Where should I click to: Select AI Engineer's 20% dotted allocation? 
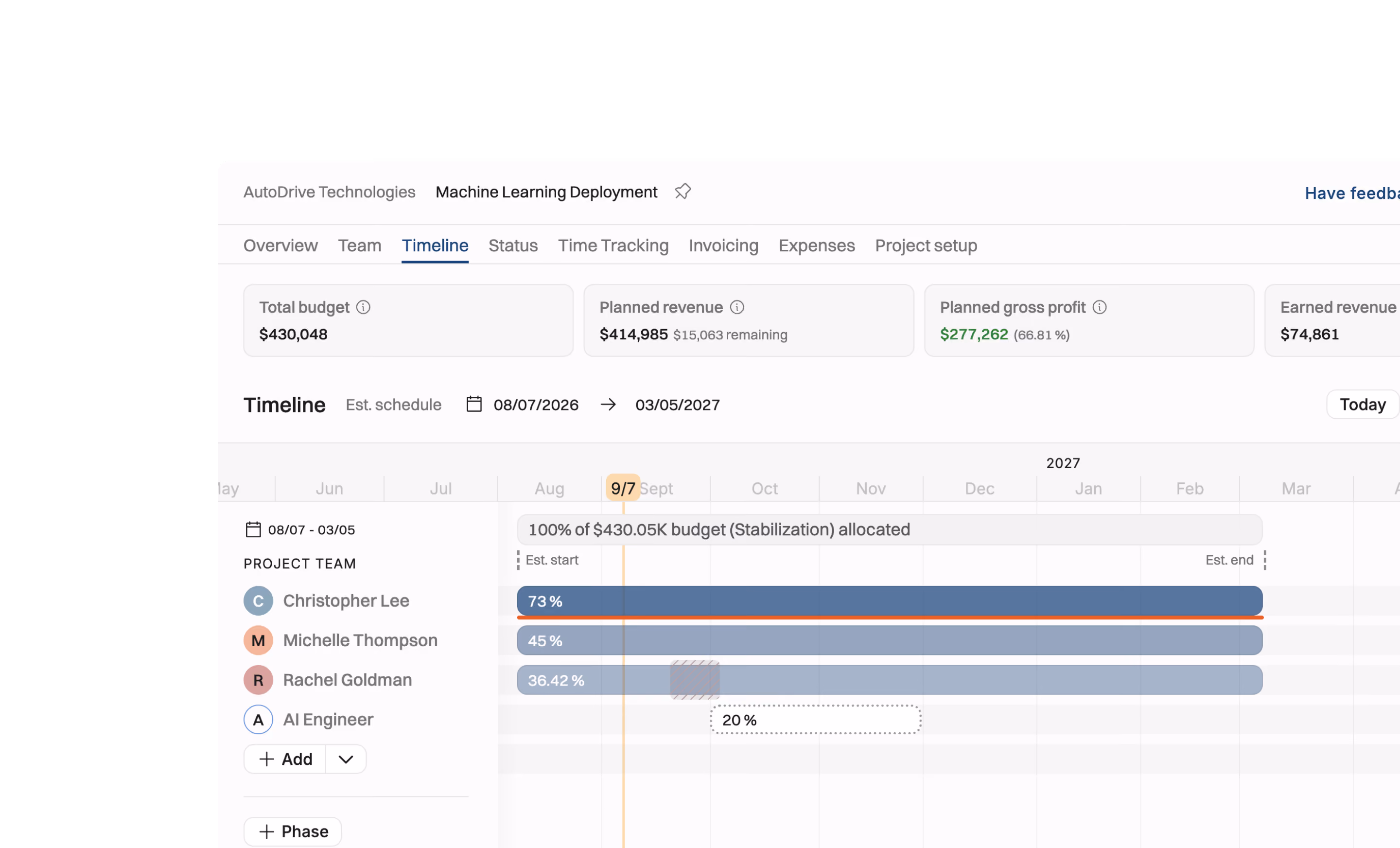tap(815, 720)
